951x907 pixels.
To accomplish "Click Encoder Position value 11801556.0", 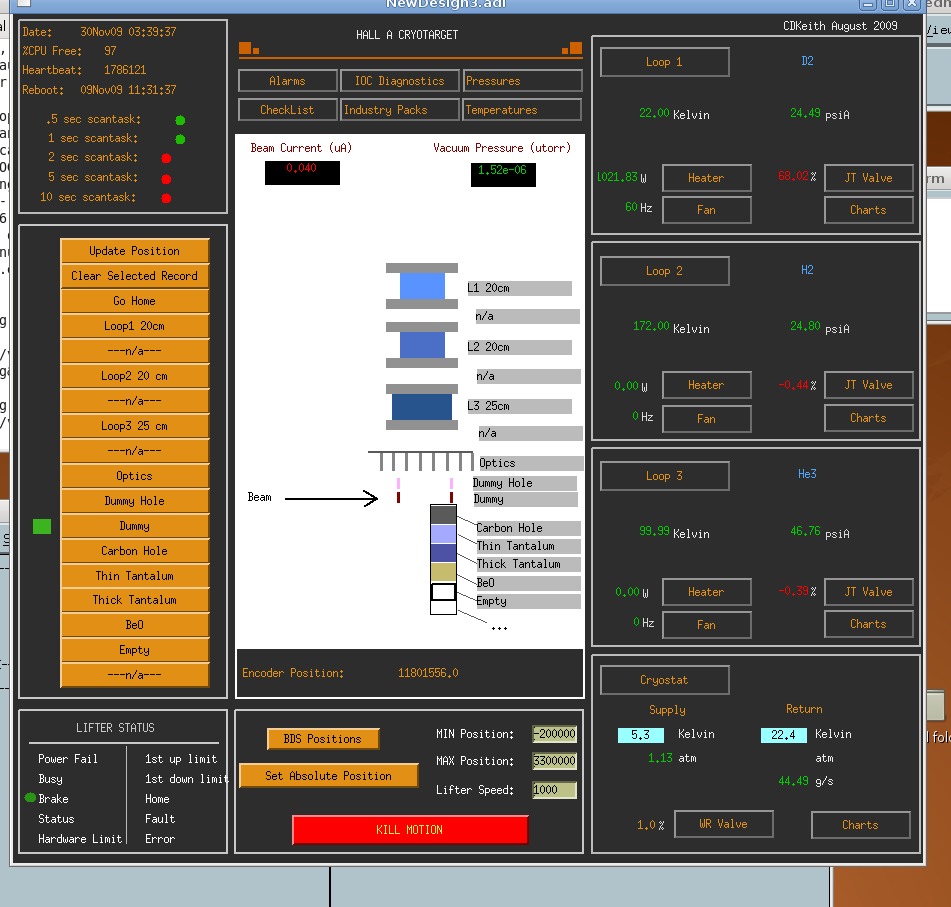I will [428, 673].
